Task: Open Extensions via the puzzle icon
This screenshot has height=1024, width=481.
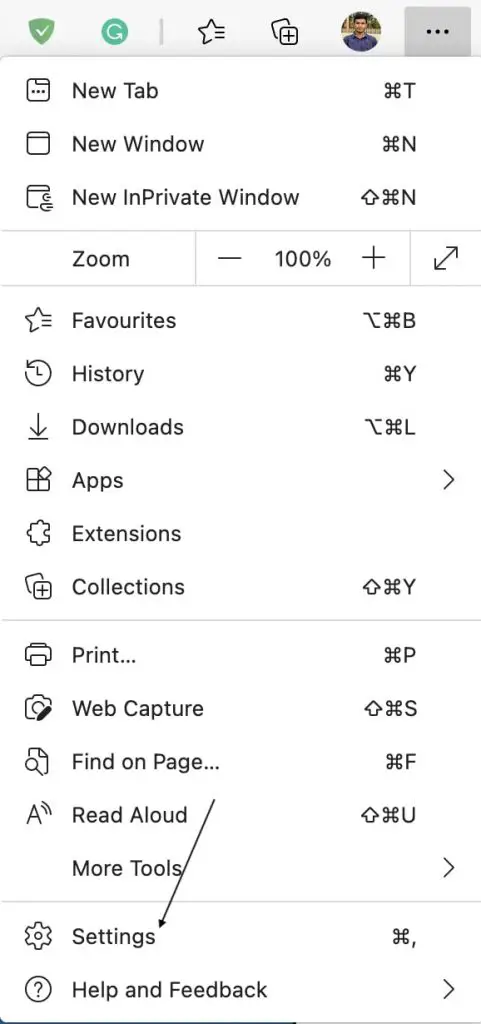Action: [37, 534]
